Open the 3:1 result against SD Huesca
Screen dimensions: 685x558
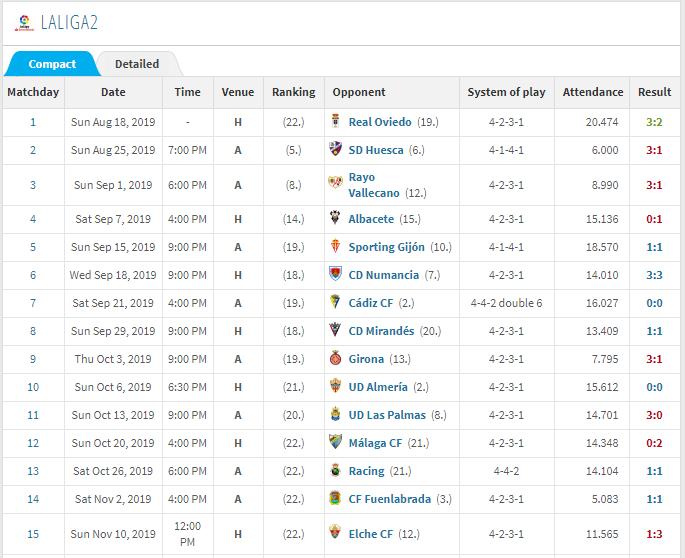click(654, 150)
